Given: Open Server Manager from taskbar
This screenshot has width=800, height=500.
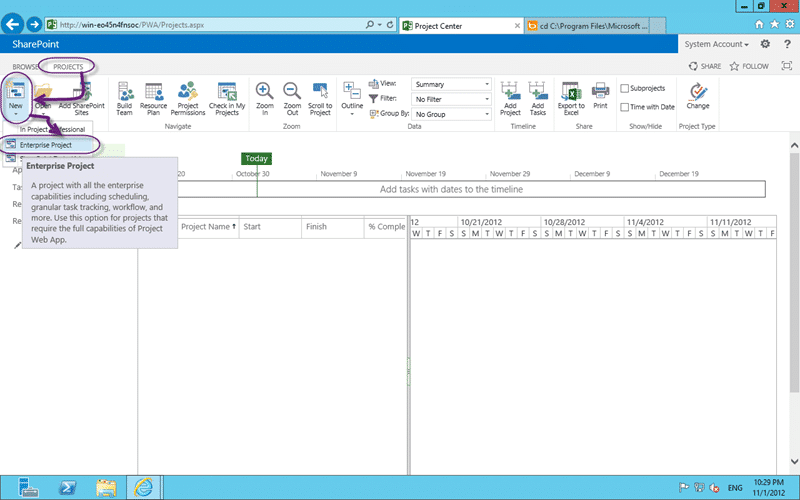Looking at the screenshot, I should tap(28, 488).
